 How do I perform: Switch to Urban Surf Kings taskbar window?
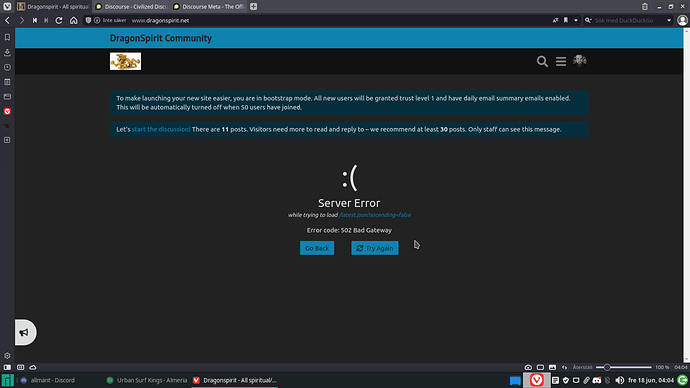(147, 380)
